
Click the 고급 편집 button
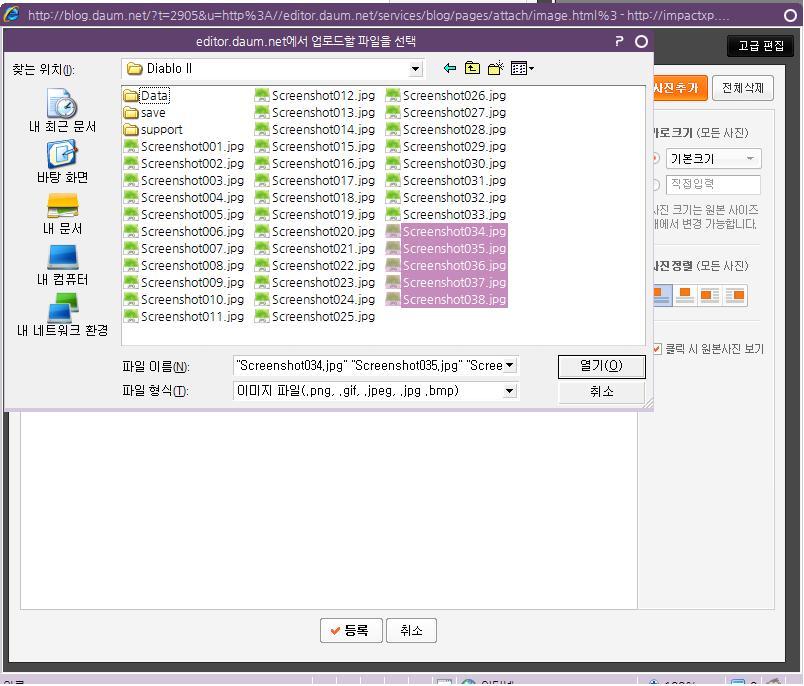pyautogui.click(x=760, y=46)
